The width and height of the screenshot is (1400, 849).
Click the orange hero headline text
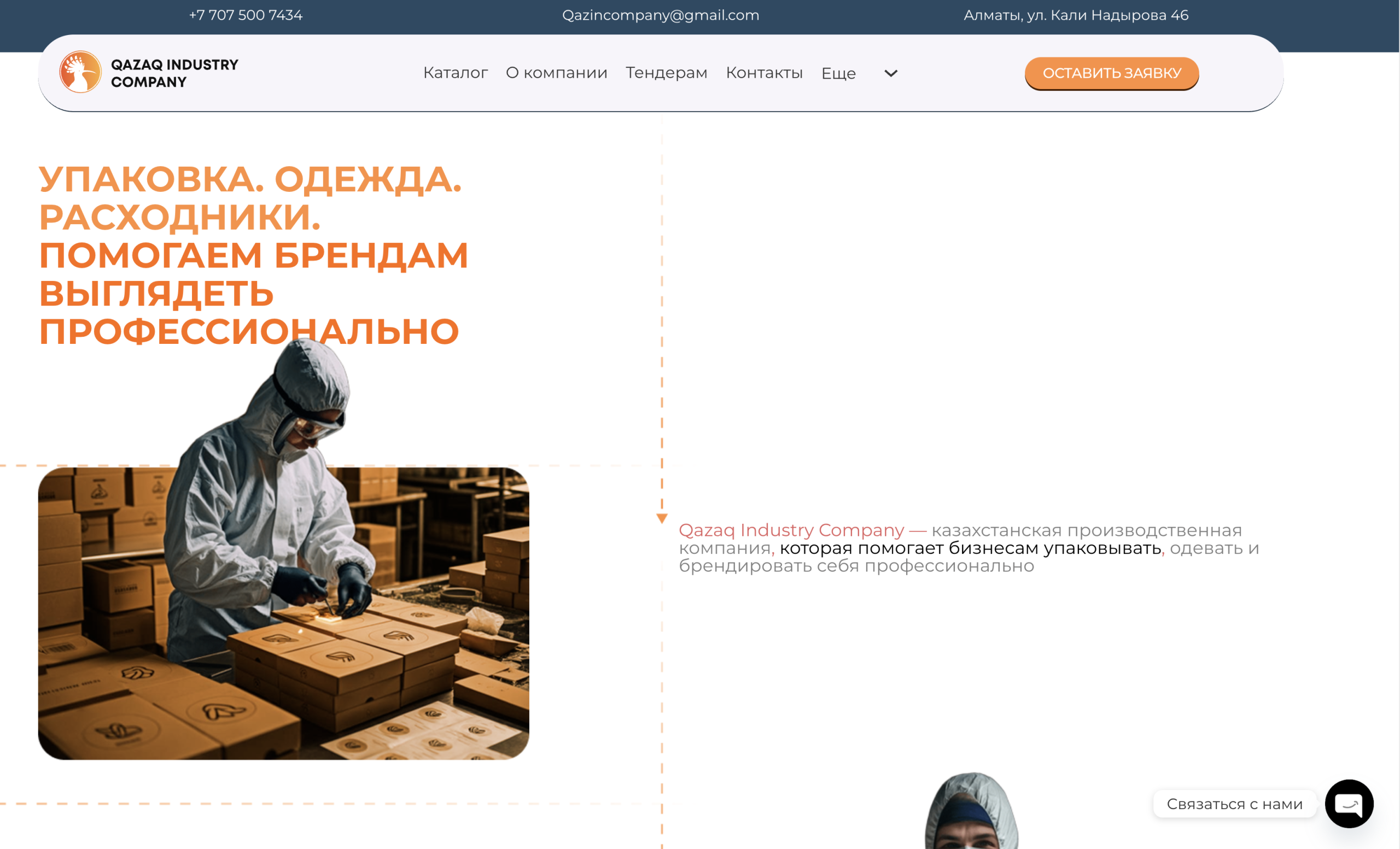tap(253, 255)
